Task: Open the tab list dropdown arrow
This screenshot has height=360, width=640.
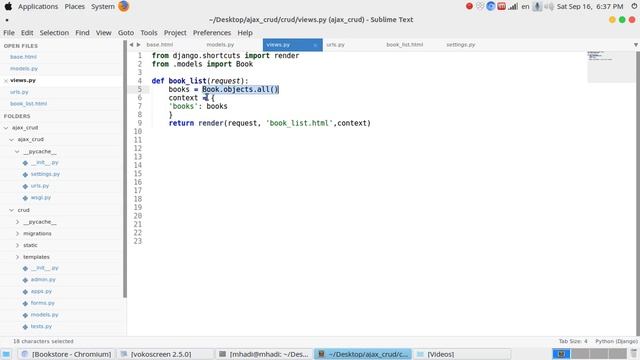Action: coord(636,45)
